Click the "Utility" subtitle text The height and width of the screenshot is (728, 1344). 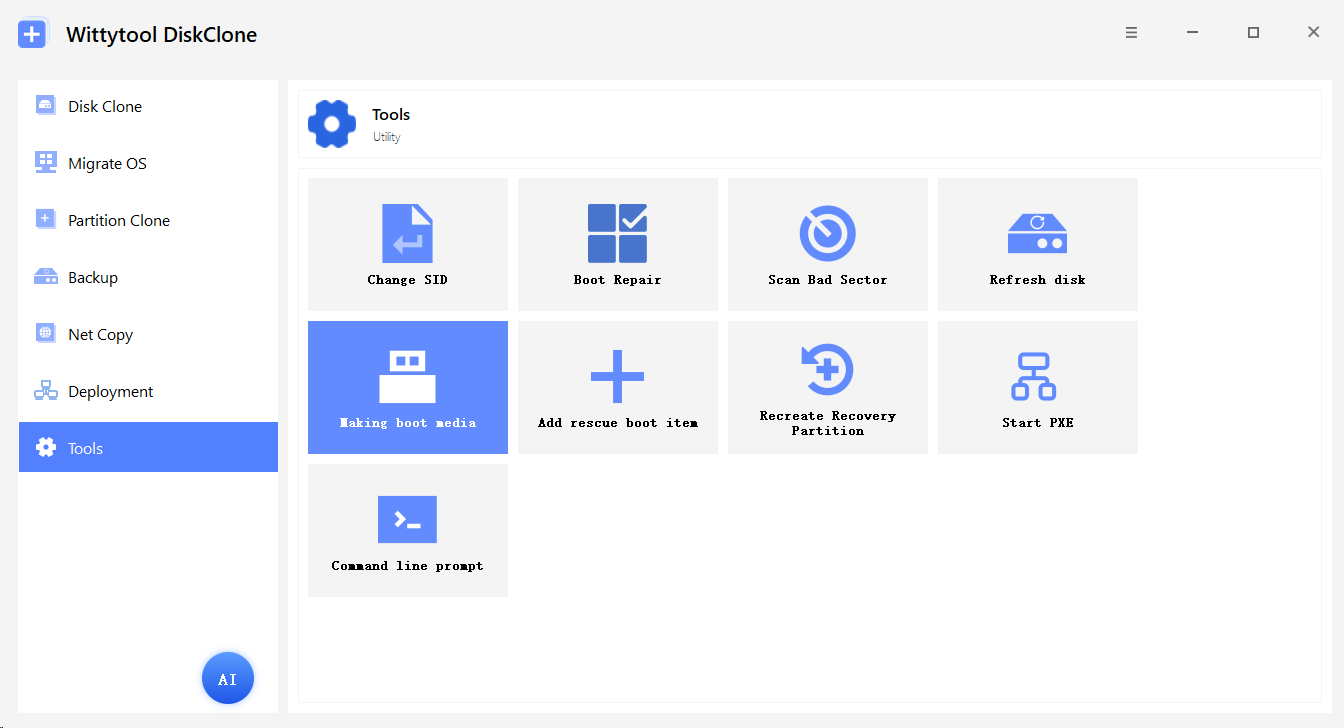point(387,137)
